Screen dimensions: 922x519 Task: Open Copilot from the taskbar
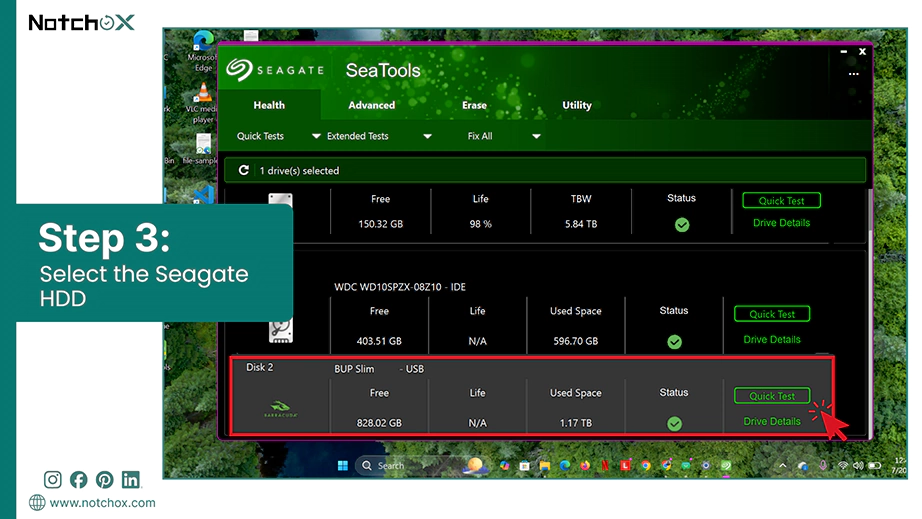pos(505,466)
